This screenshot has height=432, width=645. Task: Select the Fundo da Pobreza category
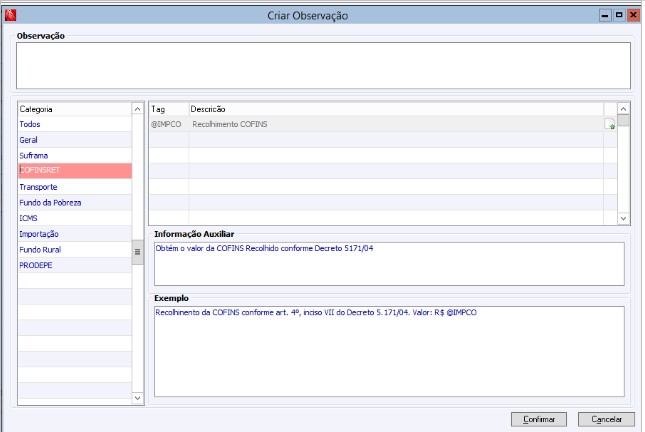[x=75, y=202]
